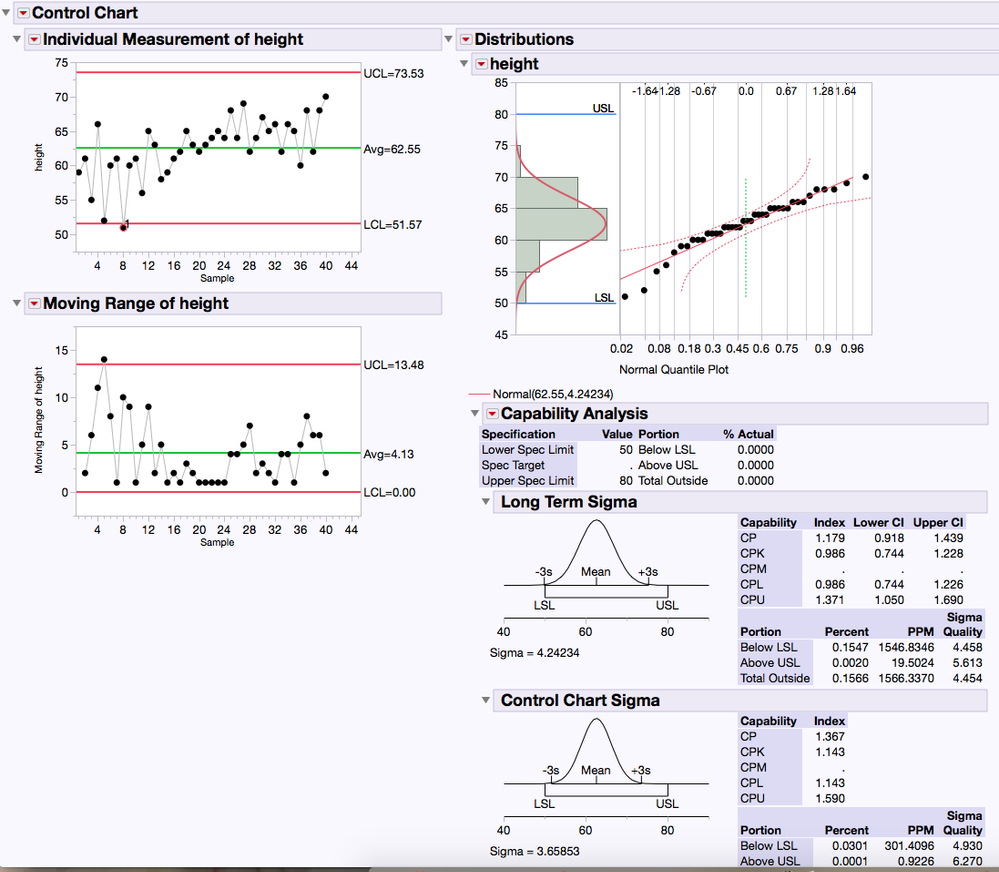Collapse the Long Term Sigma section

(x=486, y=501)
